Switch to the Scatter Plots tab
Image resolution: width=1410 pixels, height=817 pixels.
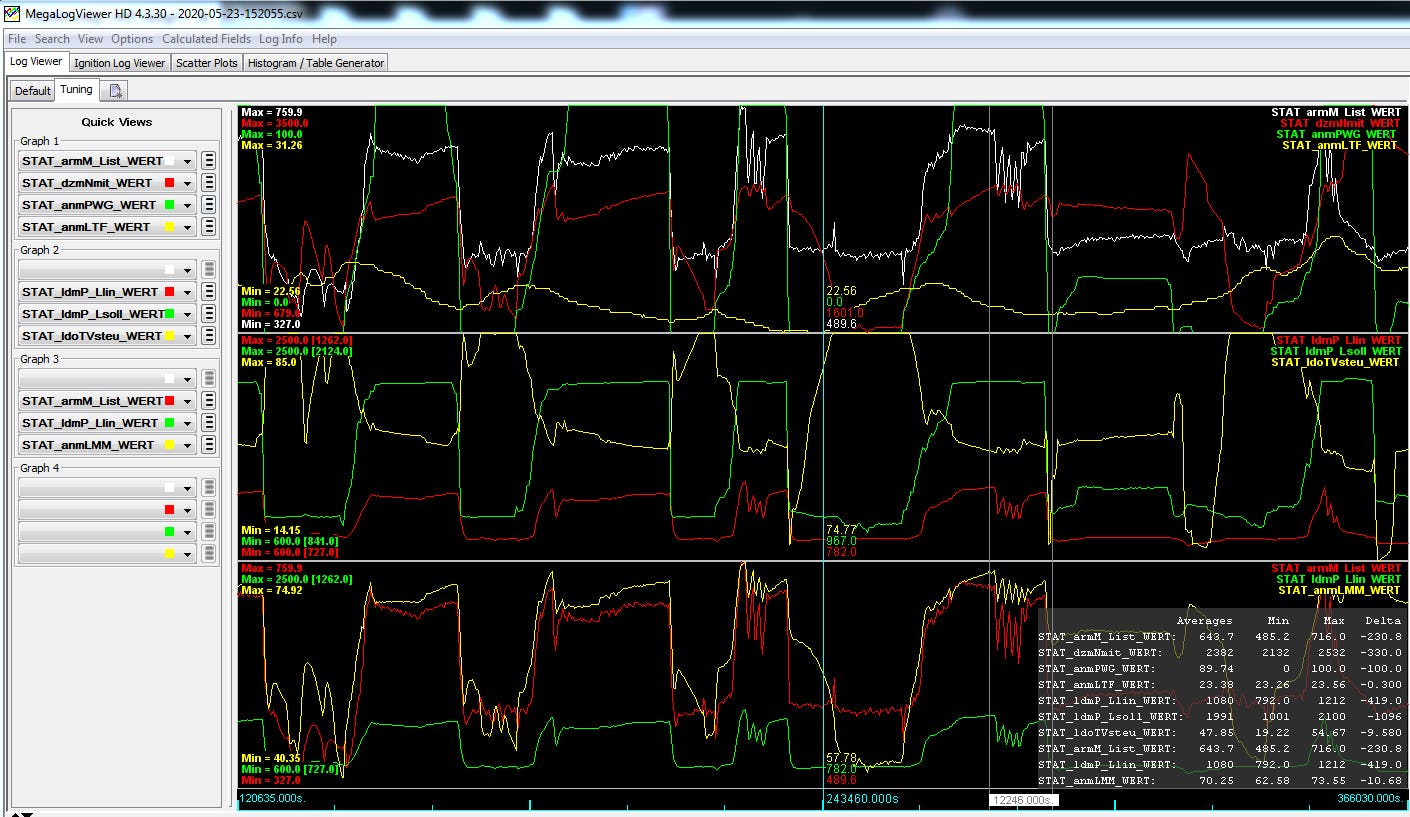[207, 63]
